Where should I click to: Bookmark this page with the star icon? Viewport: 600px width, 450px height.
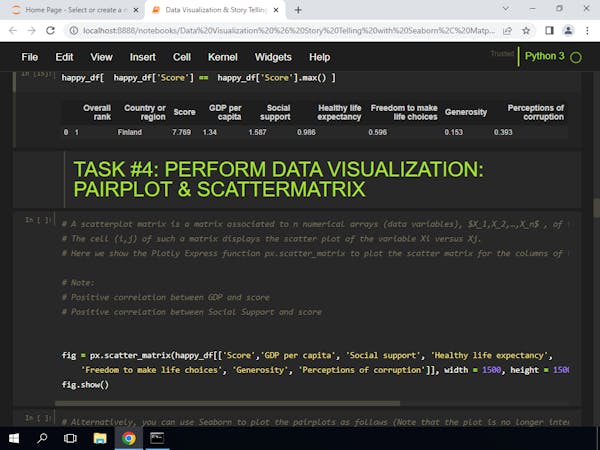click(526, 31)
